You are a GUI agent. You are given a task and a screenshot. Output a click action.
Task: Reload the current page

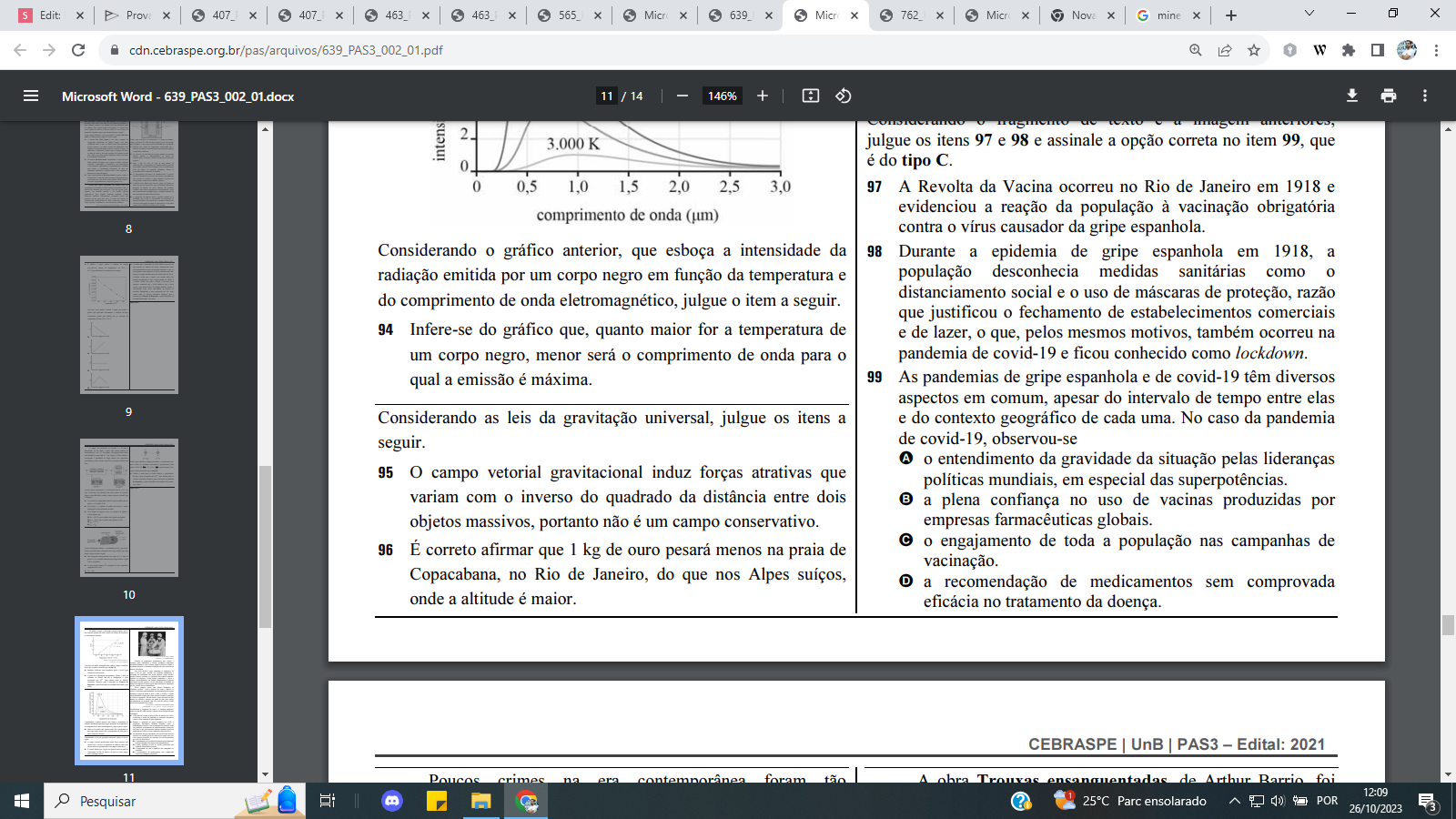tap(78, 50)
